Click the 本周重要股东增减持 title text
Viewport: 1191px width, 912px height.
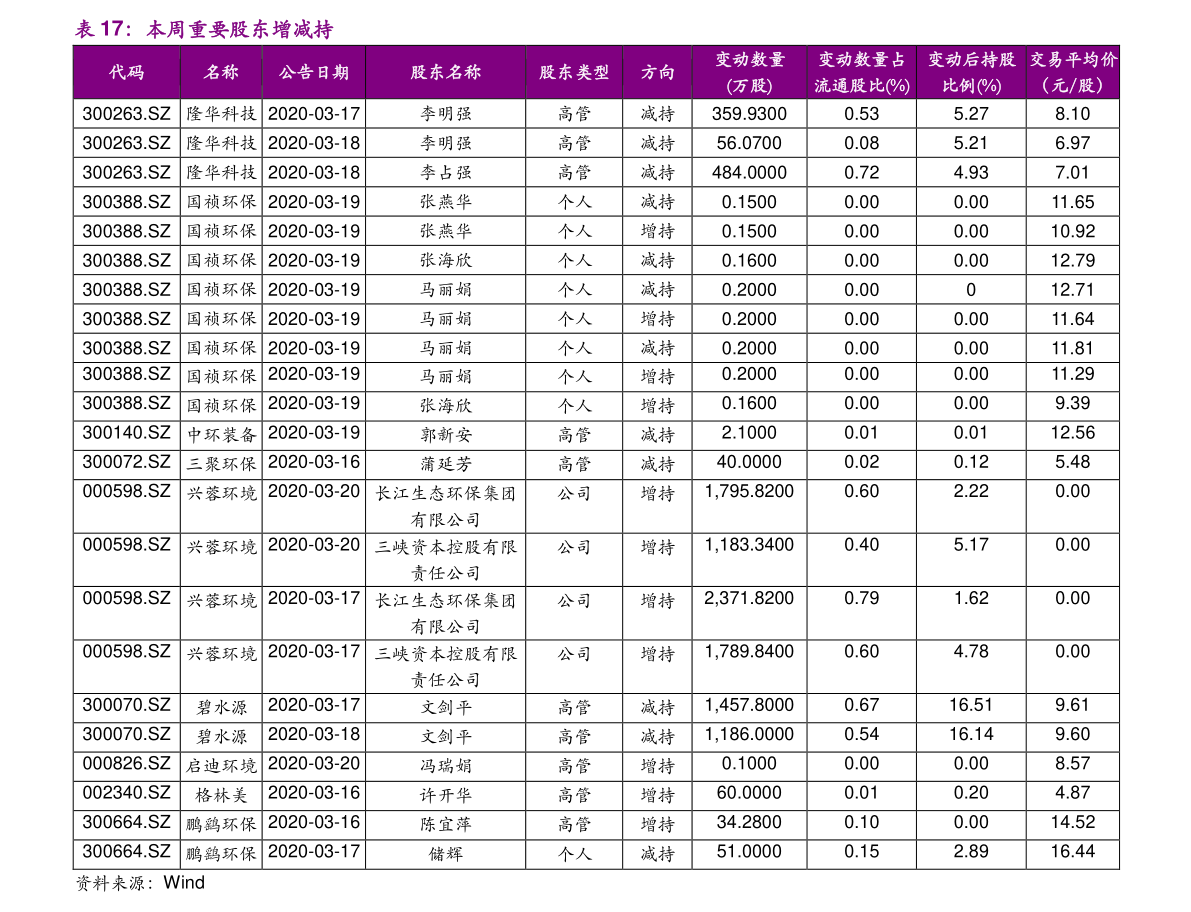[239, 30]
